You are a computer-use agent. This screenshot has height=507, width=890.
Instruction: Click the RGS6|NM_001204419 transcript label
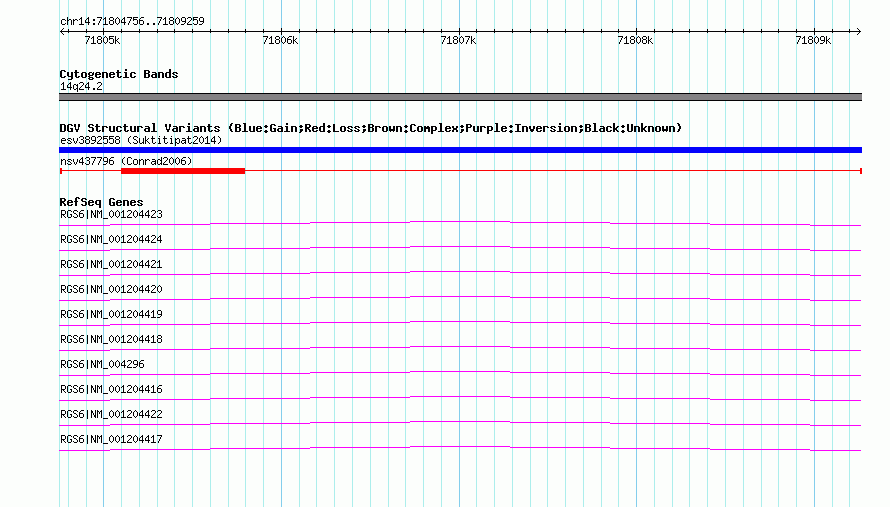(x=111, y=315)
